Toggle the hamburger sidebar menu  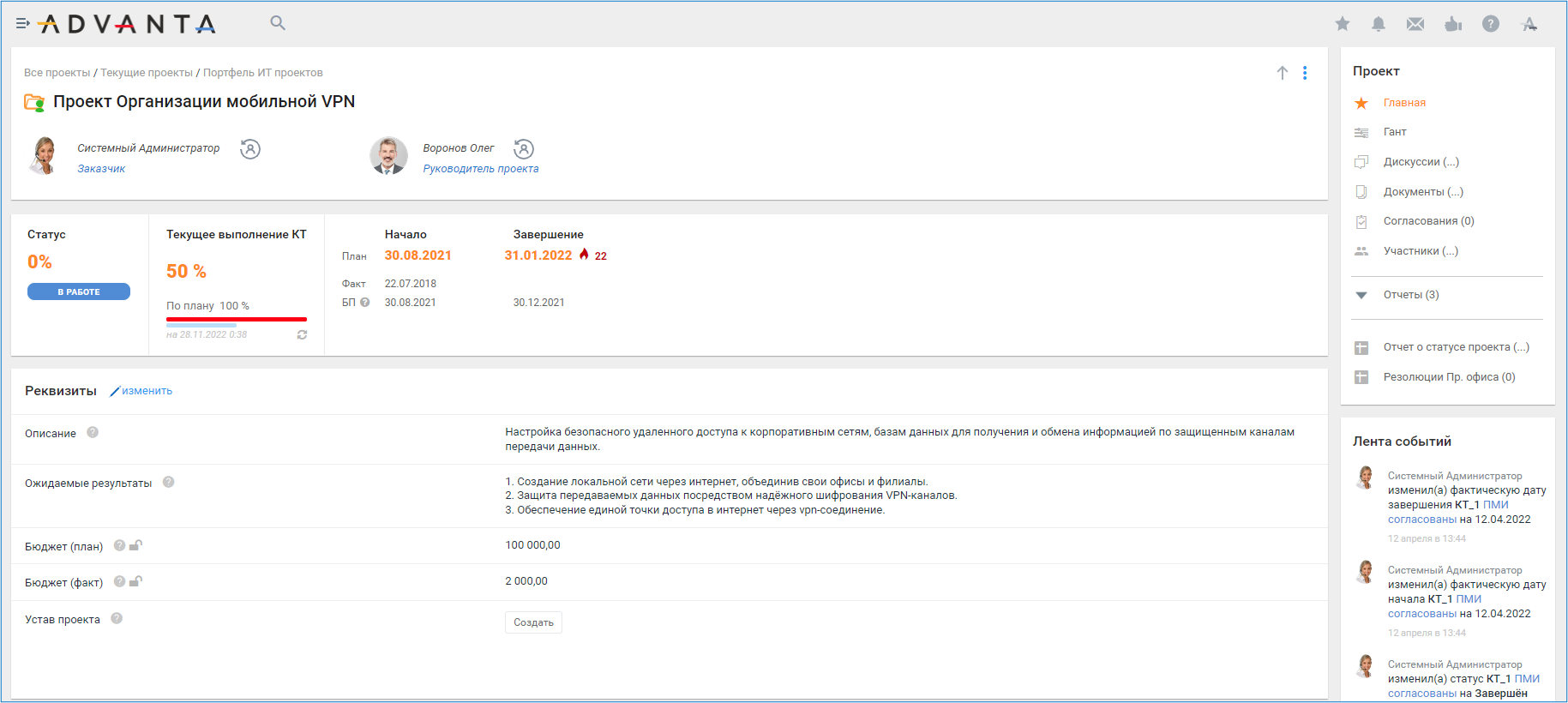click(23, 23)
